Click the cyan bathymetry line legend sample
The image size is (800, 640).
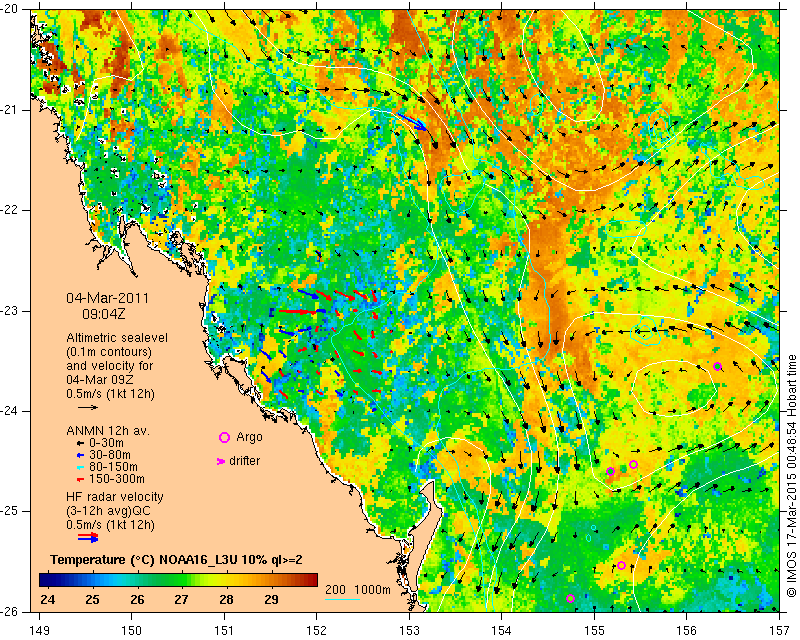(342, 599)
